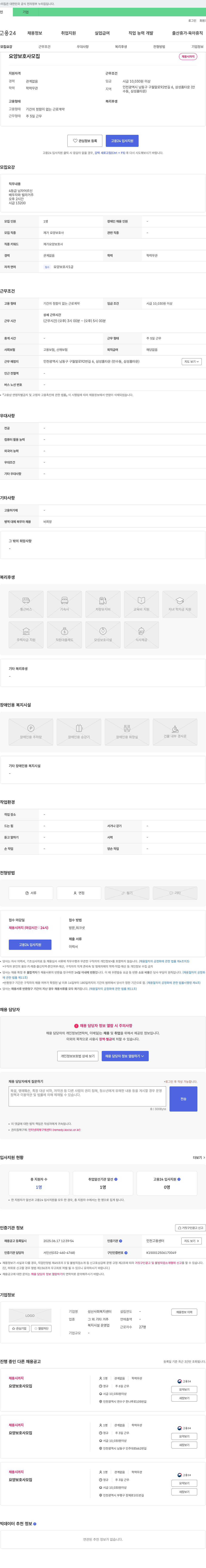Open the 직업 능력 개발 menu
The width and height of the screenshot is (206, 1568).
[x=141, y=33]
